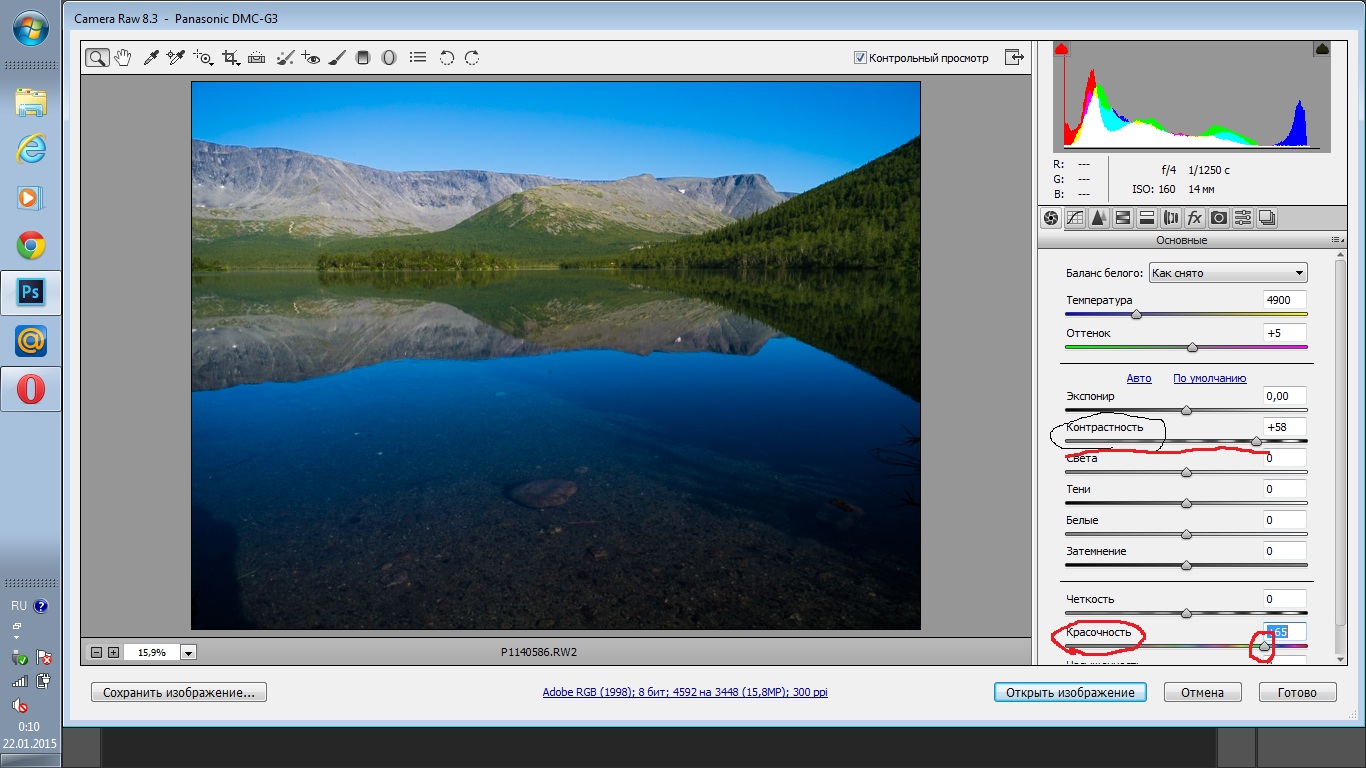Click the Авто link
The width and height of the screenshot is (1366, 768).
(1139, 378)
